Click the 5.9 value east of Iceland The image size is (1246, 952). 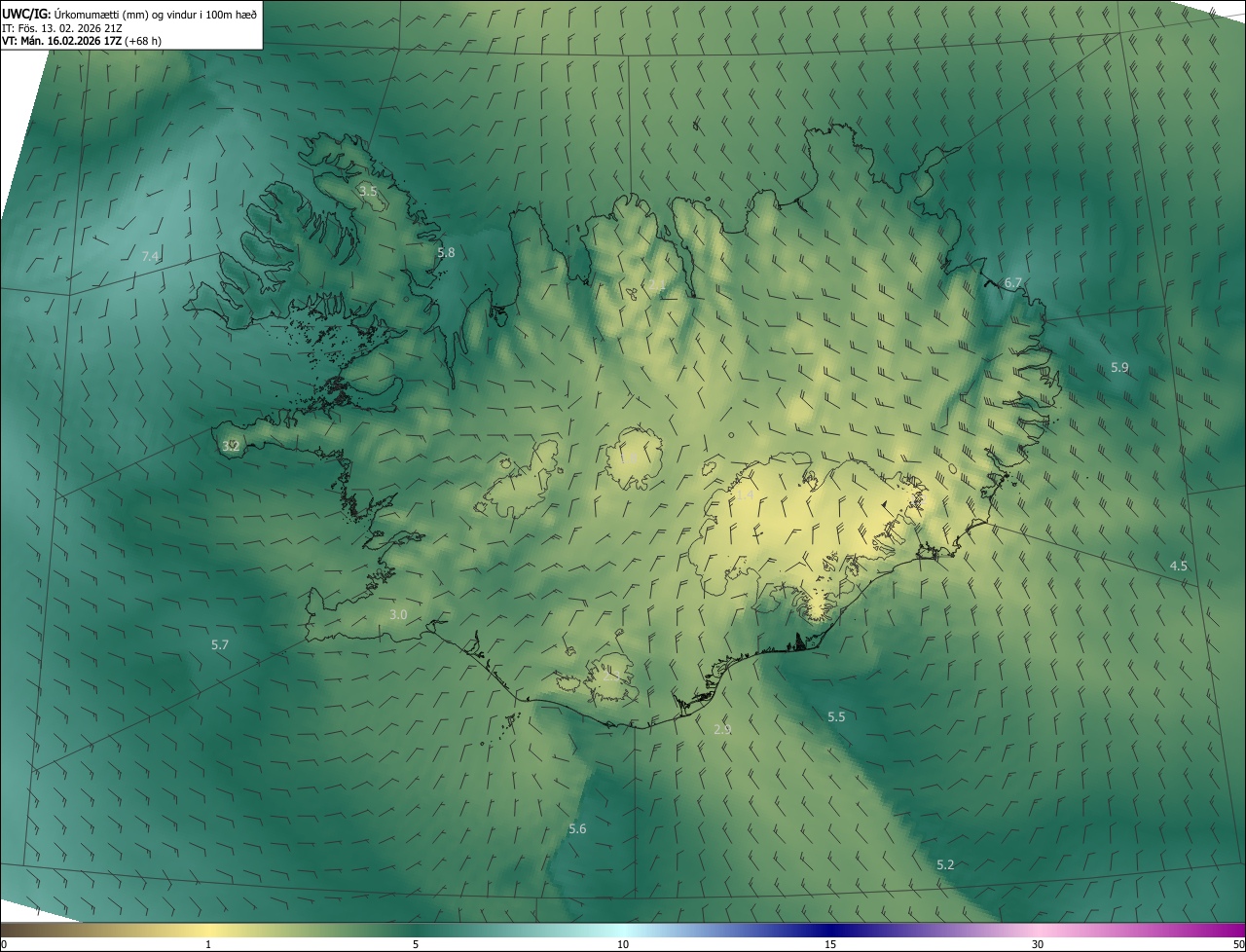pos(1119,367)
